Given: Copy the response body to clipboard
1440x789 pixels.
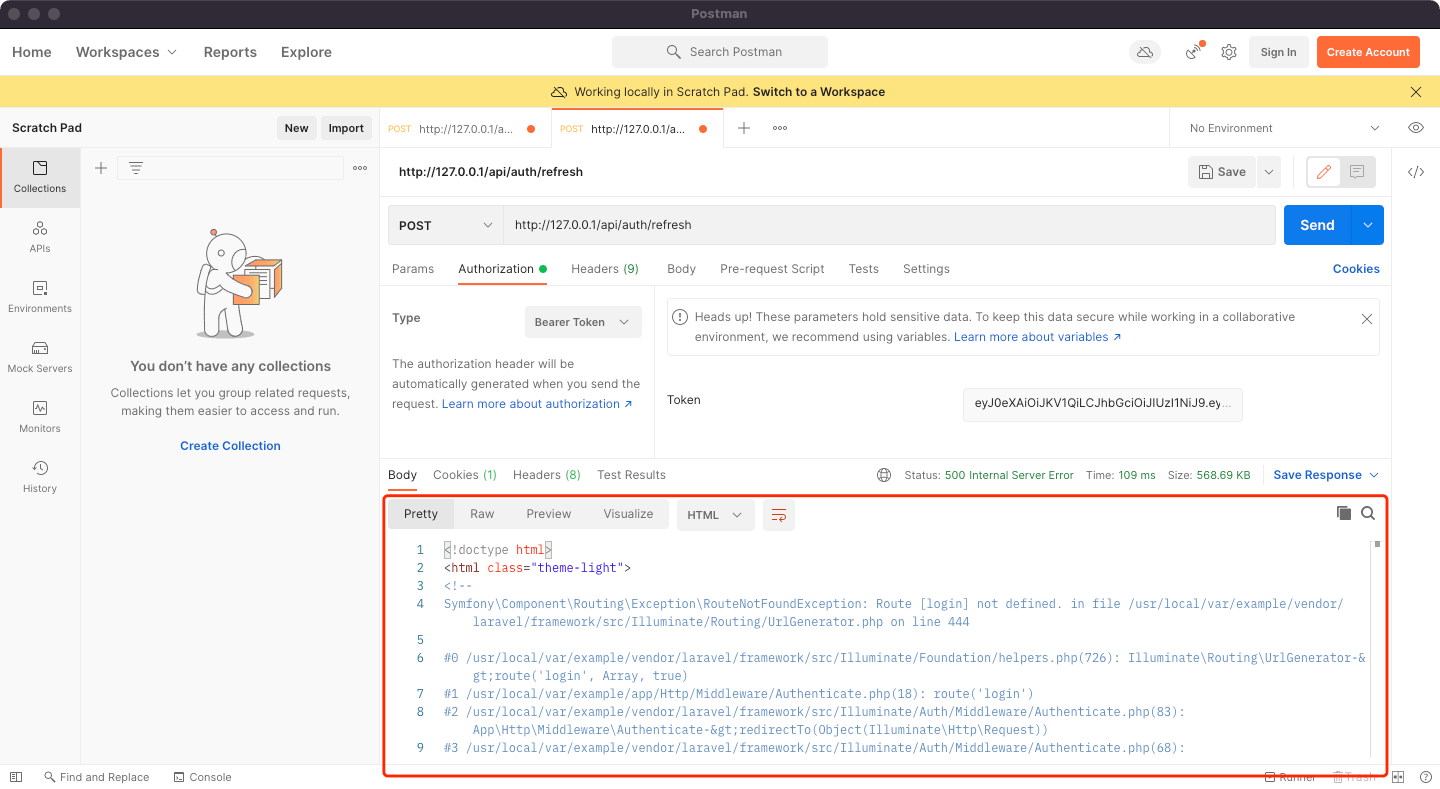Looking at the screenshot, I should click(1344, 513).
